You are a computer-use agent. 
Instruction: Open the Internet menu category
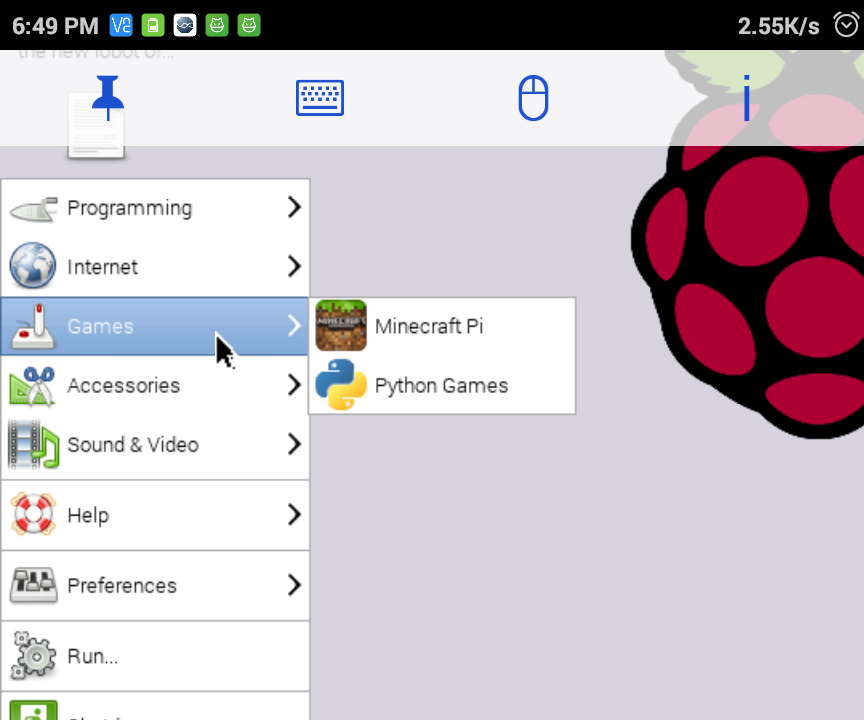click(103, 267)
